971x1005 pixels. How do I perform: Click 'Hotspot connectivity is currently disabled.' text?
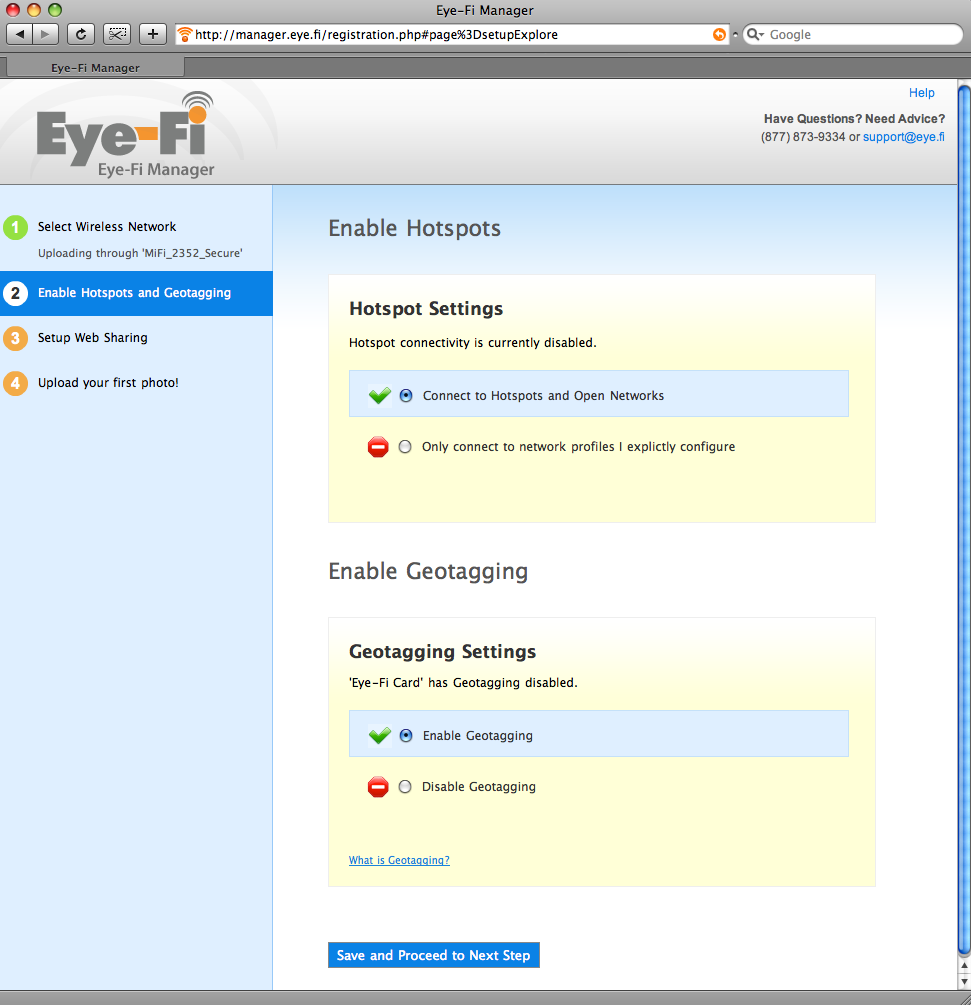point(472,343)
